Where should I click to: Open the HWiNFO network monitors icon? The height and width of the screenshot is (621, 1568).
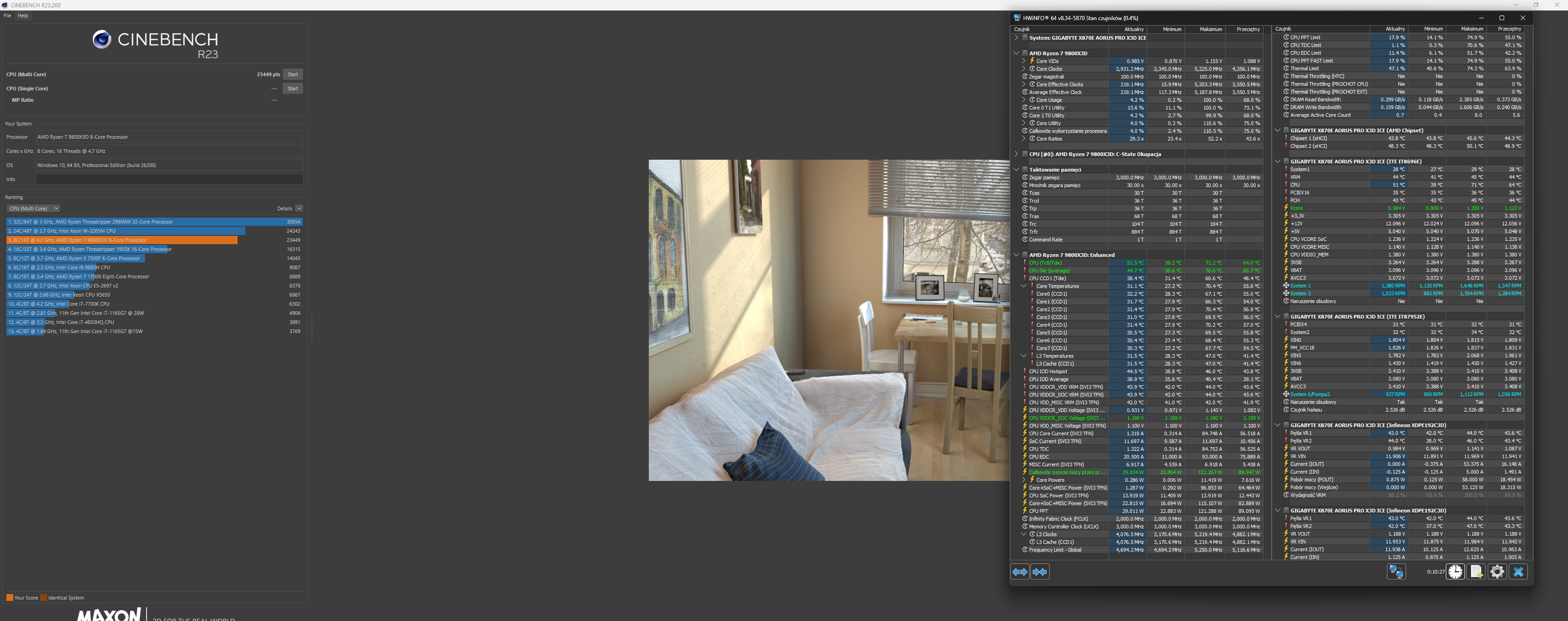pos(1396,572)
